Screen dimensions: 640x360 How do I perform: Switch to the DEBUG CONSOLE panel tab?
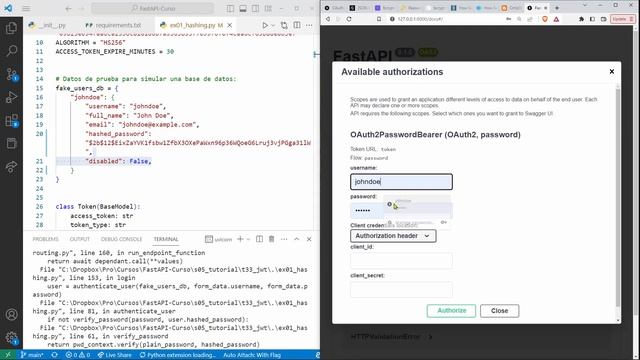121,239
